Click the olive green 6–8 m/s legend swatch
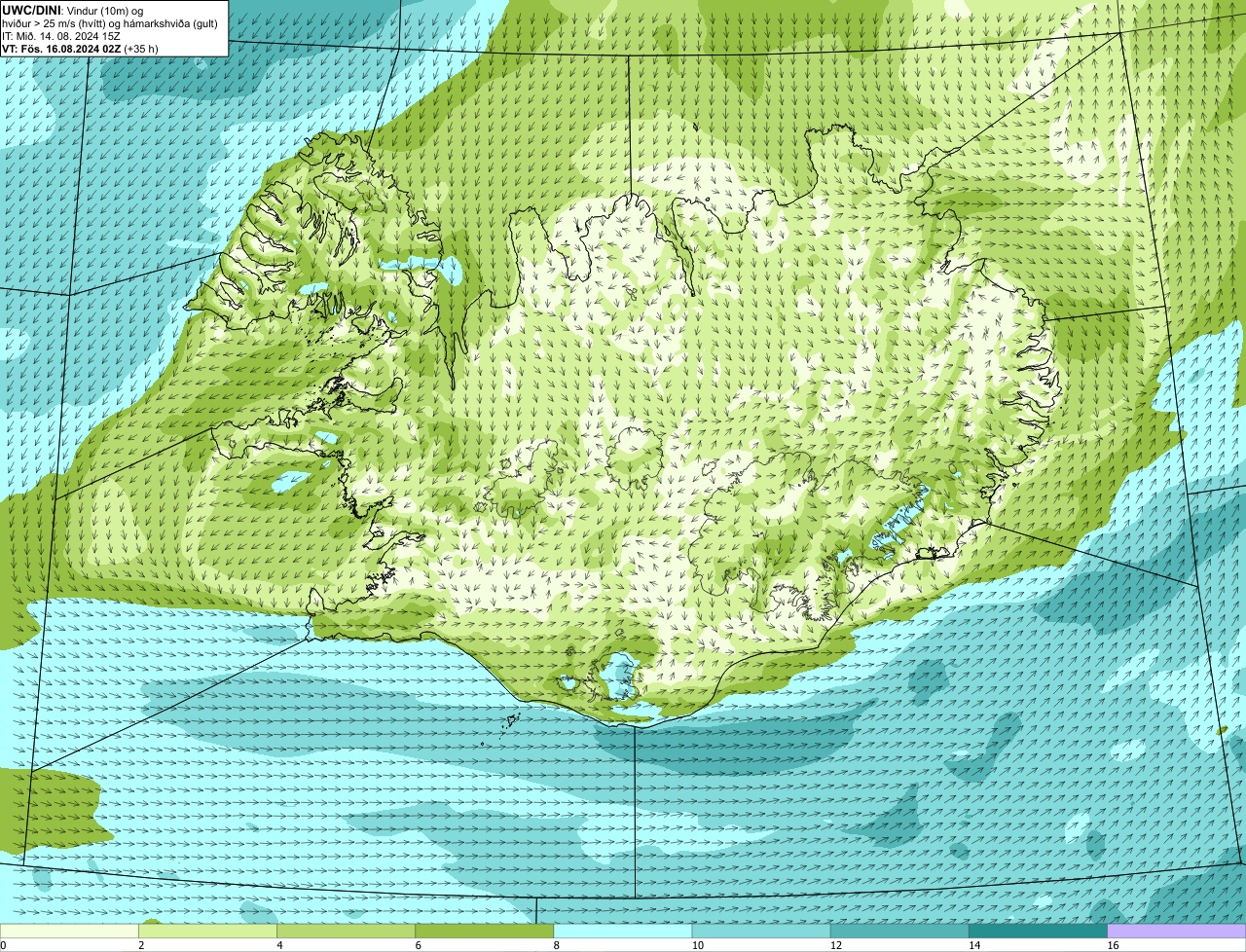The width and height of the screenshot is (1246, 952). pyautogui.click(x=484, y=932)
